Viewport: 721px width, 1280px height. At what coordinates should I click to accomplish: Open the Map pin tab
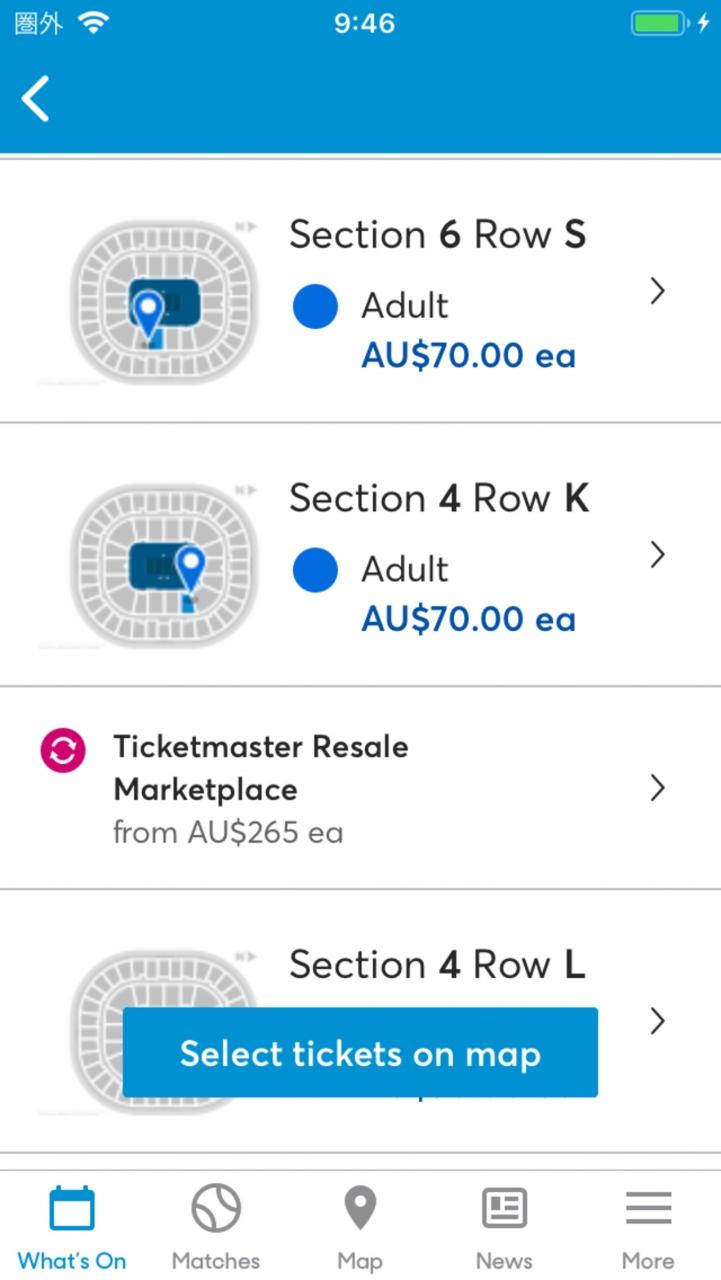coord(360,1226)
